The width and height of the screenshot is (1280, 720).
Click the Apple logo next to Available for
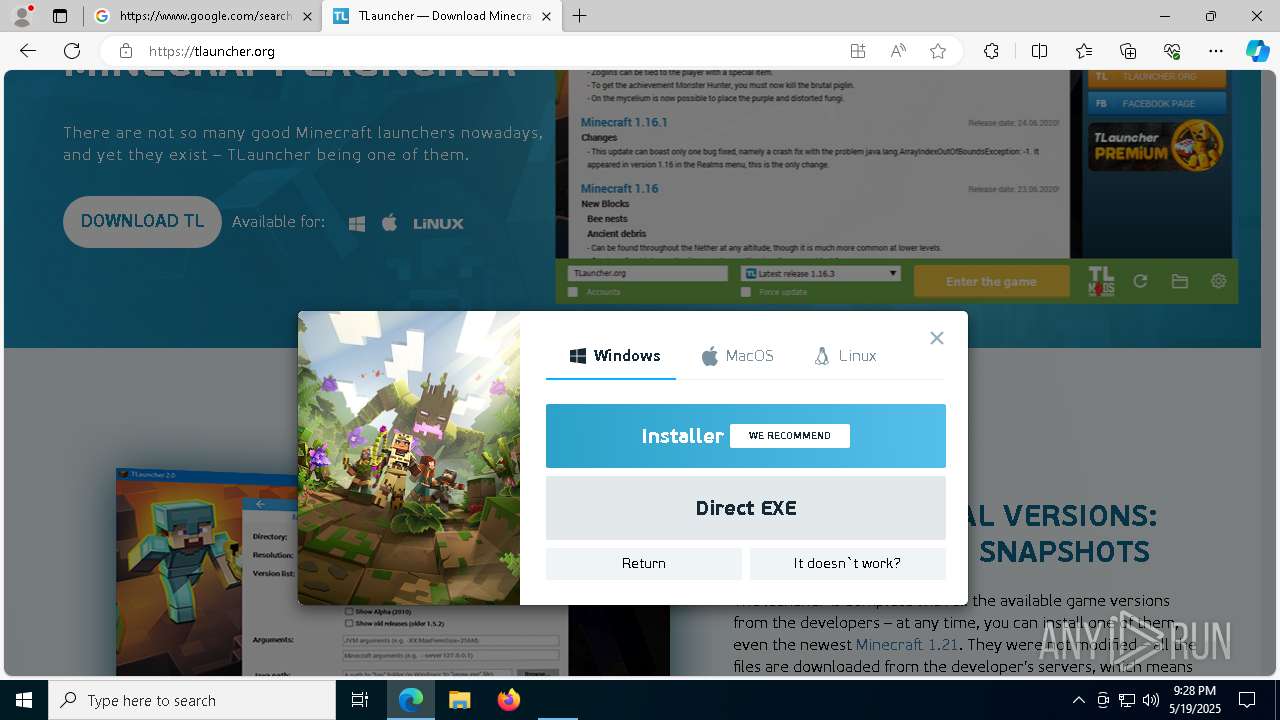pyautogui.click(x=390, y=222)
